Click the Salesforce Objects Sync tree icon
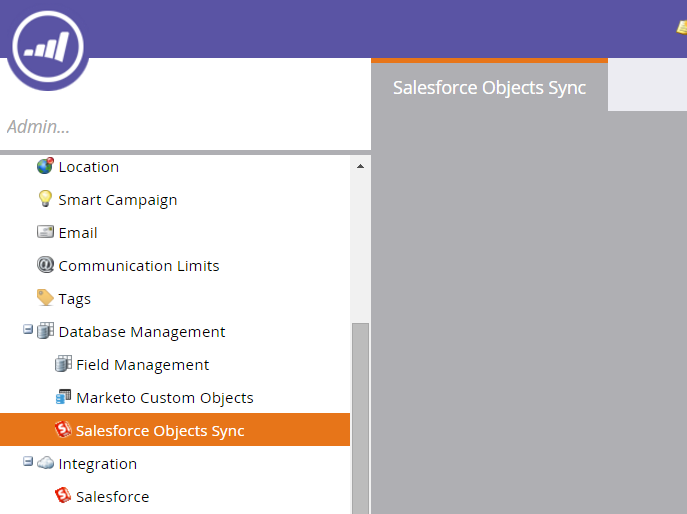Screen dimensions: 687x514 point(63,429)
